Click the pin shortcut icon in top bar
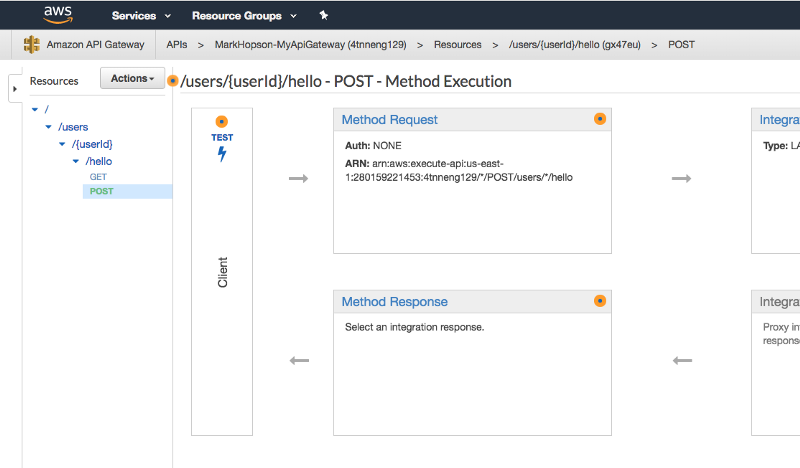 pos(323,16)
